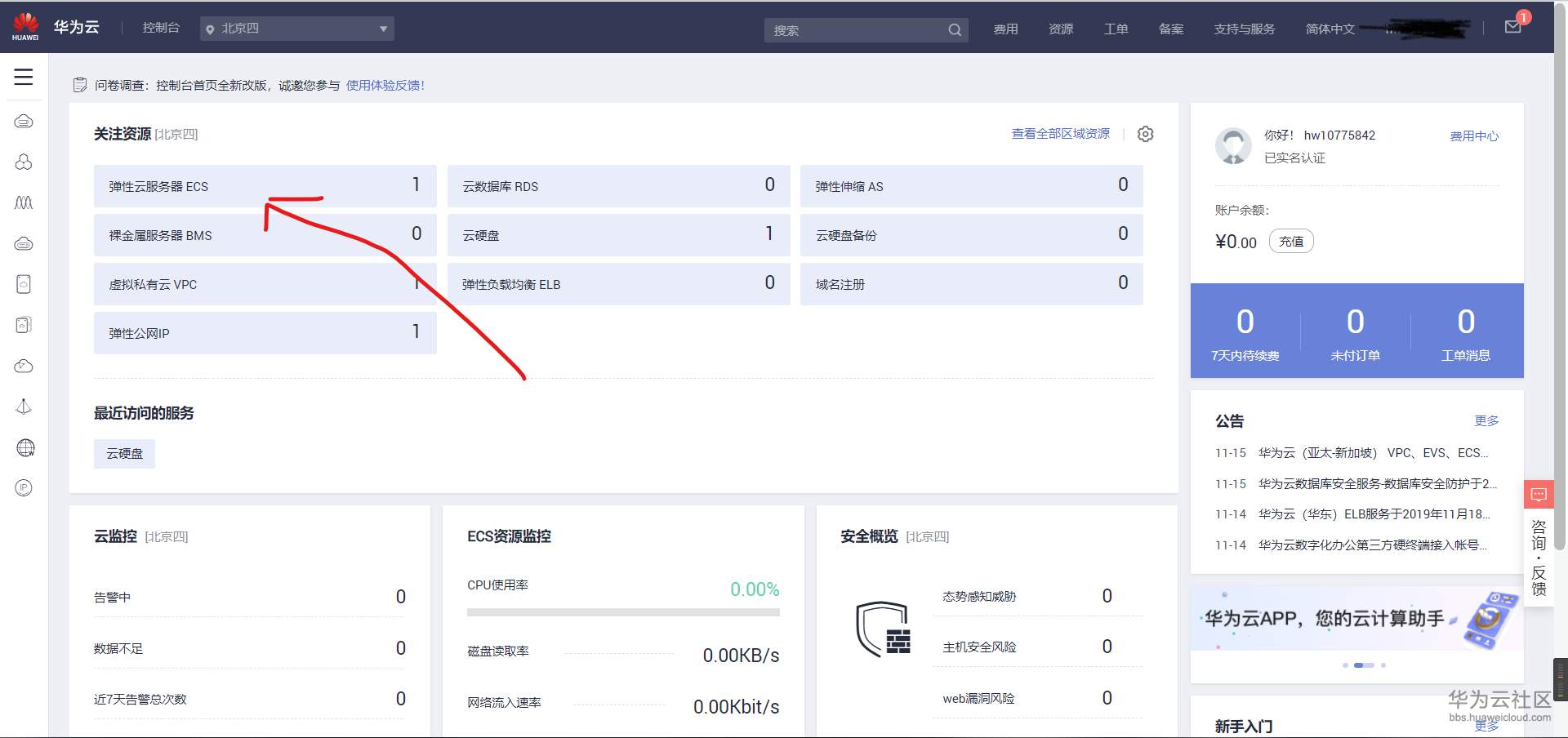Click the questionnaire notepad icon
This screenshot has width=1568, height=738.
tap(80, 85)
